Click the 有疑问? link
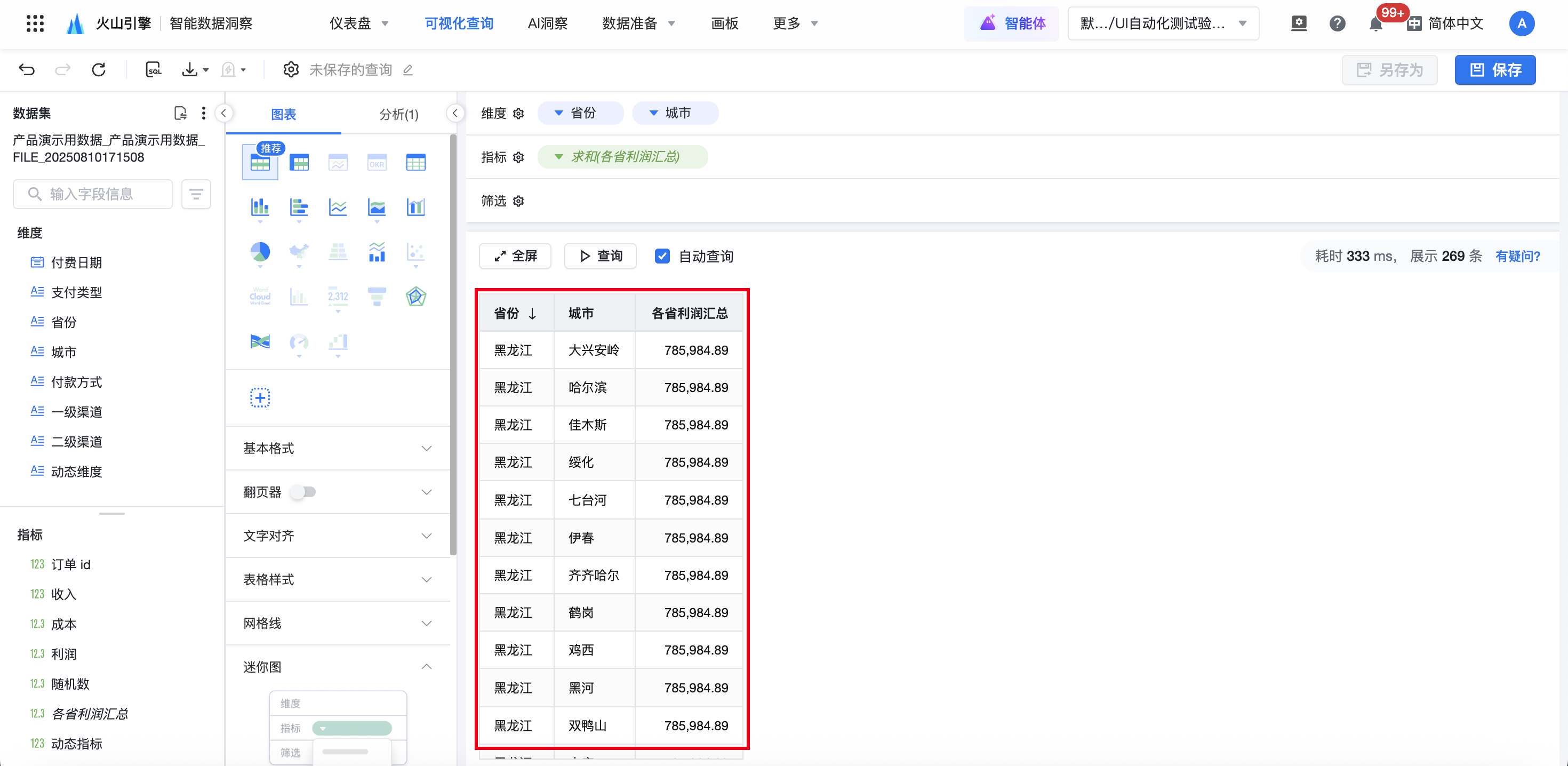Image resolution: width=1568 pixels, height=766 pixels. tap(1517, 257)
